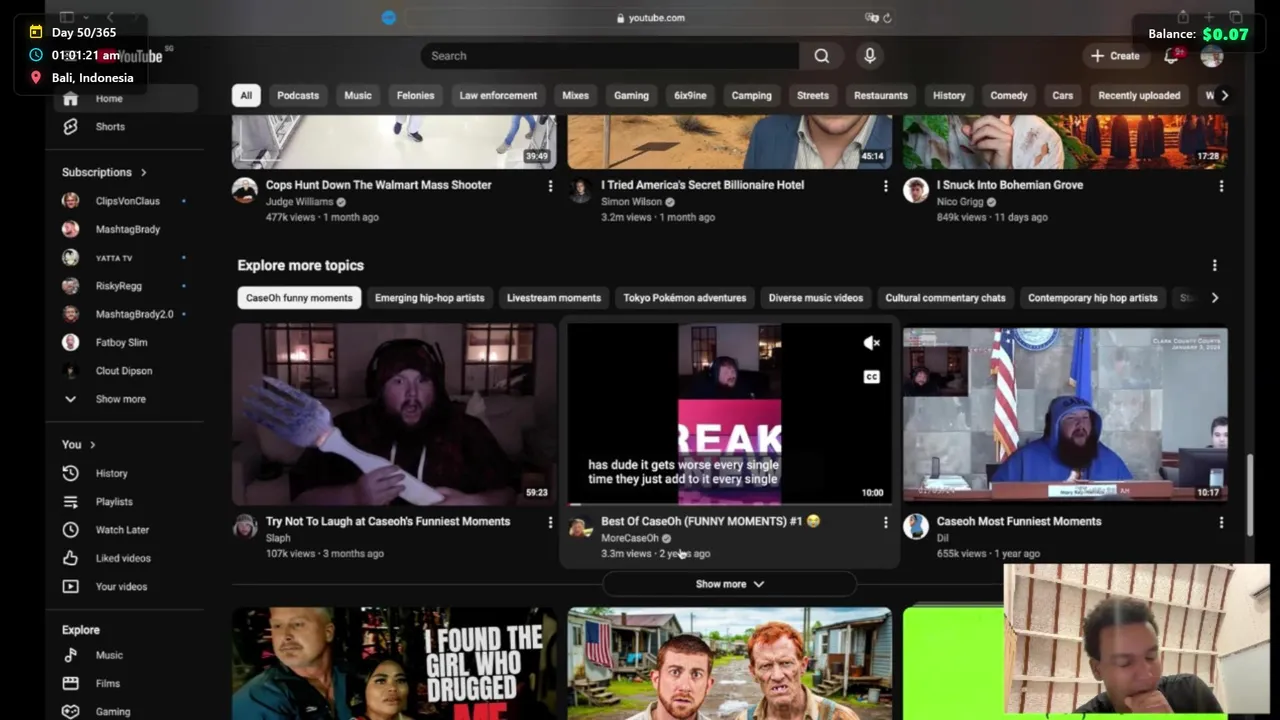Open Watch Later in sidebar

[123, 530]
